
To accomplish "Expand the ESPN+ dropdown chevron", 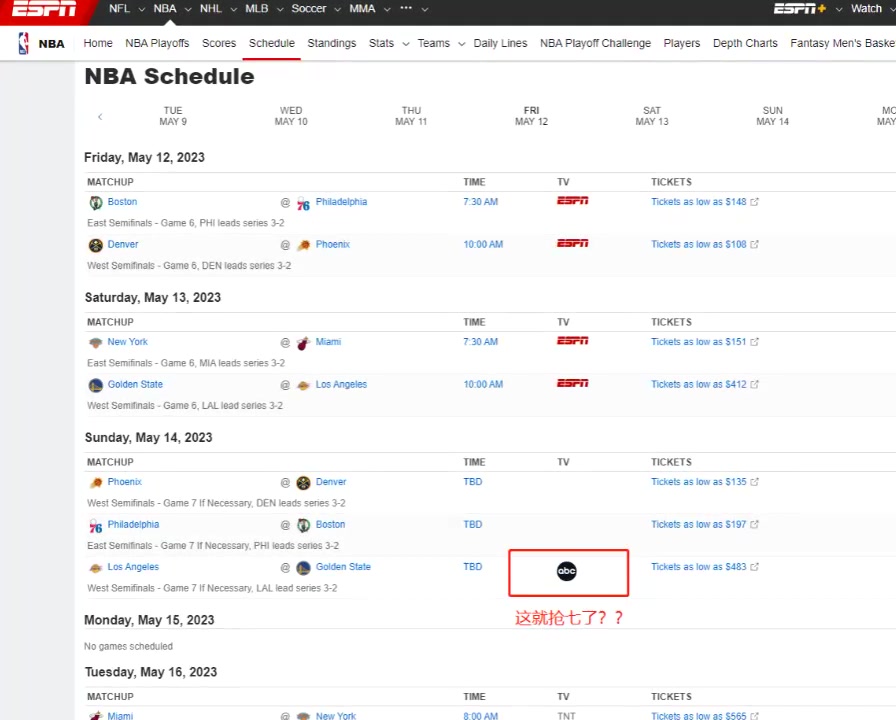I will click(839, 9).
